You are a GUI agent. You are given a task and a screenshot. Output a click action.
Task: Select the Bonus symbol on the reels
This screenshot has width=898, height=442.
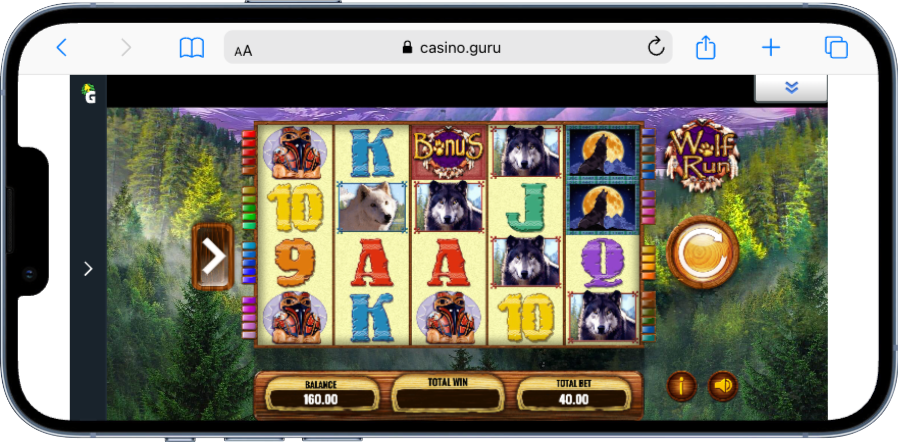(x=449, y=152)
